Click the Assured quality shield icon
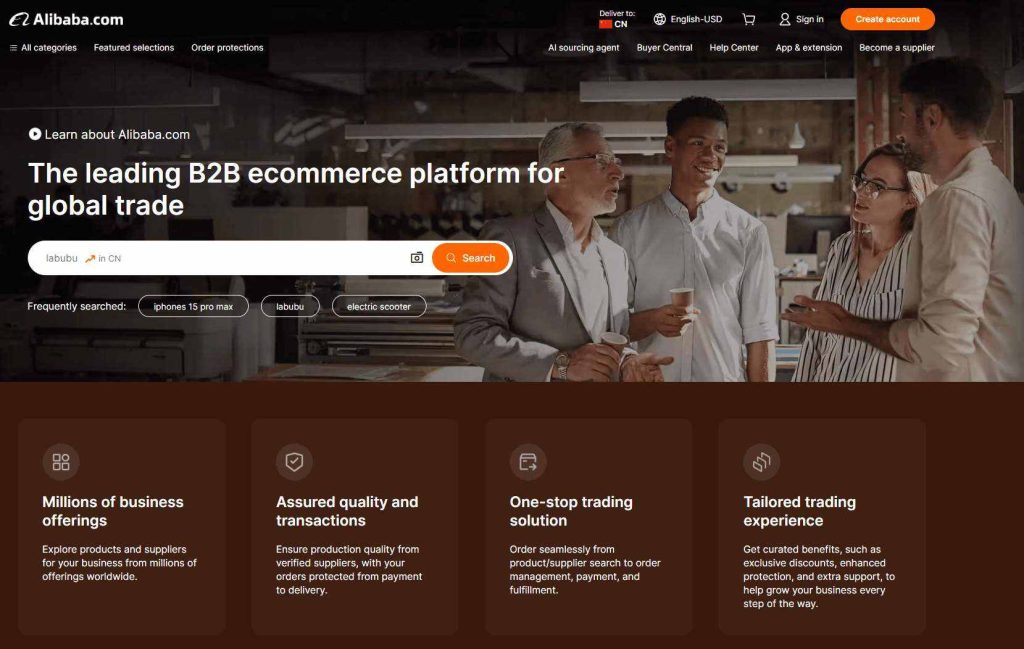Viewport: 1024px width, 649px height. pos(294,462)
